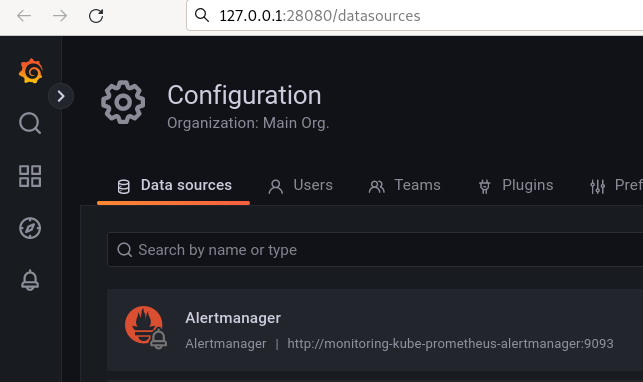Click the Alertmanager Prometheus logo thumbnail
This screenshot has height=382, width=643.
pos(145,327)
